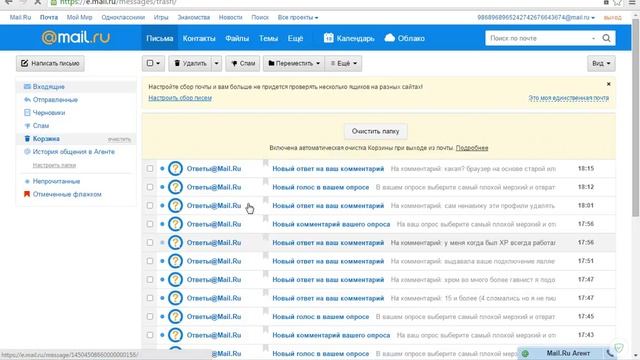Click the green status icon in Agent bar
Screen dimensions: 640x360
[525, 353]
